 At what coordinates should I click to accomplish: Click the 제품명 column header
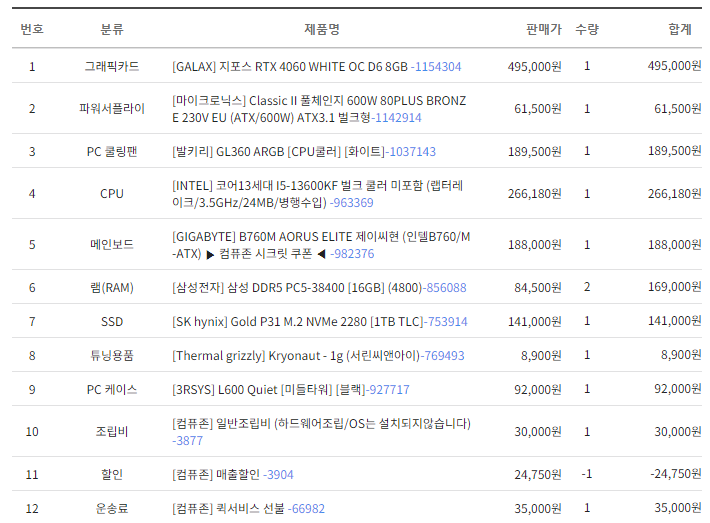coord(322,29)
